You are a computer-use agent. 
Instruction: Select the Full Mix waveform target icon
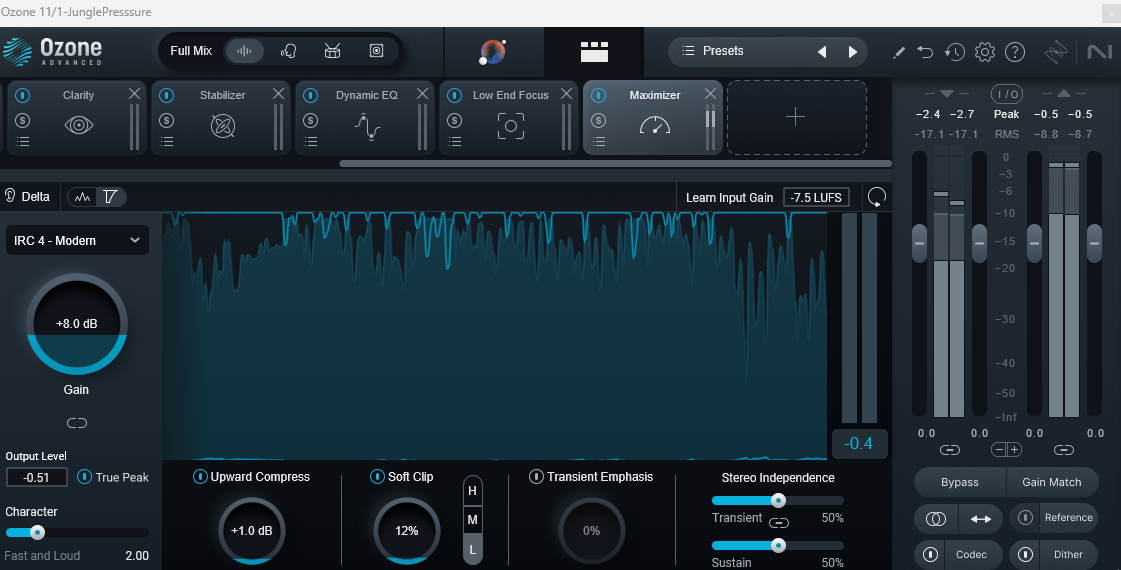click(245, 51)
